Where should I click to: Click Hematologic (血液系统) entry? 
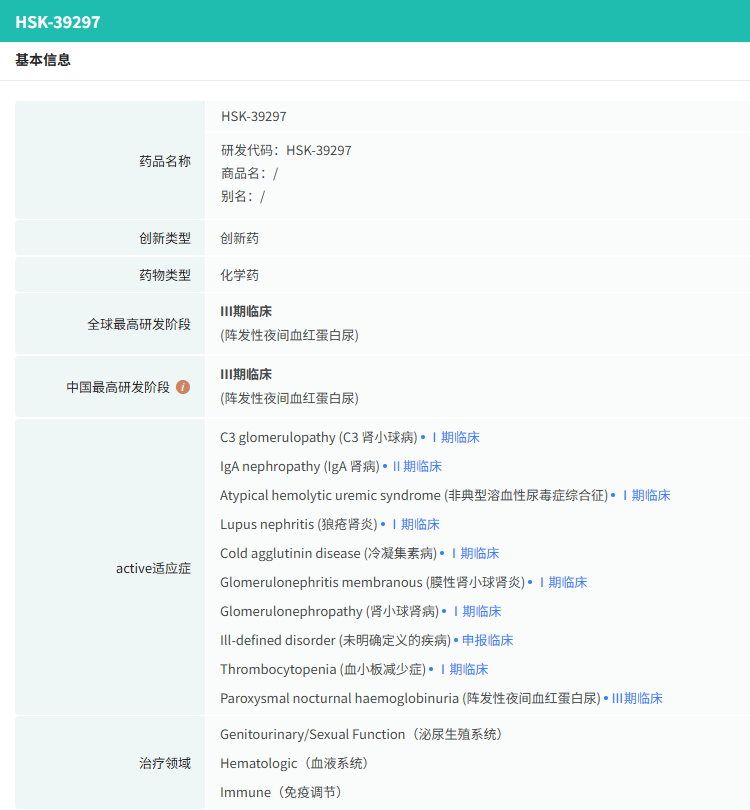295,763
